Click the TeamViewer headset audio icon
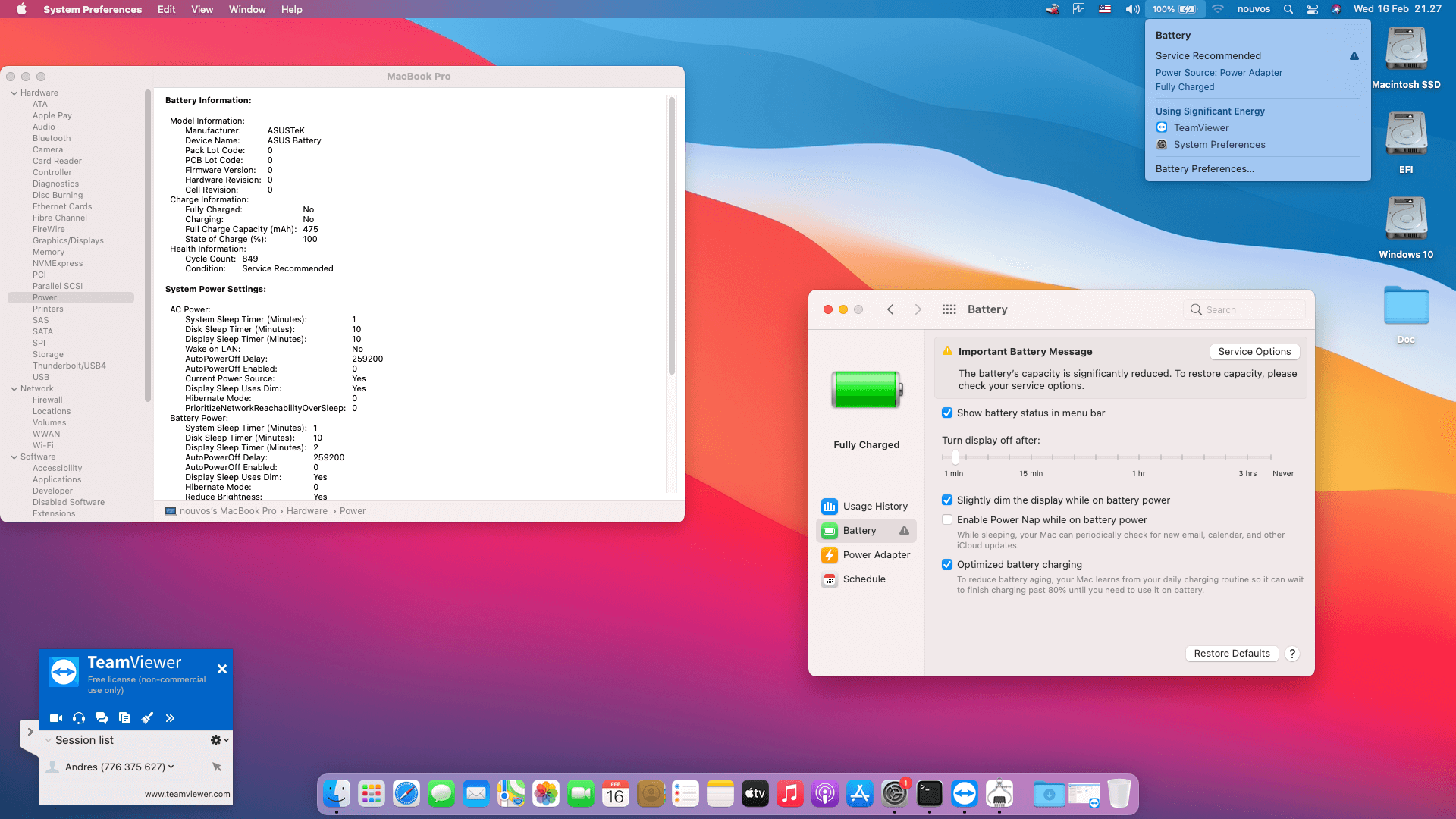 pos(79,717)
